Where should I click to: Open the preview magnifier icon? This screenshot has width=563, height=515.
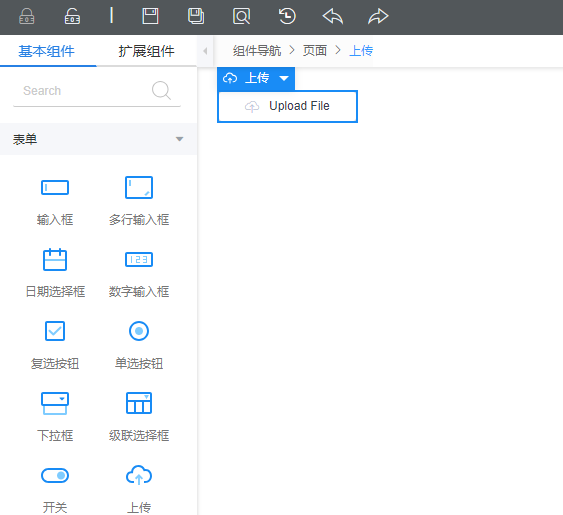[x=241, y=16]
